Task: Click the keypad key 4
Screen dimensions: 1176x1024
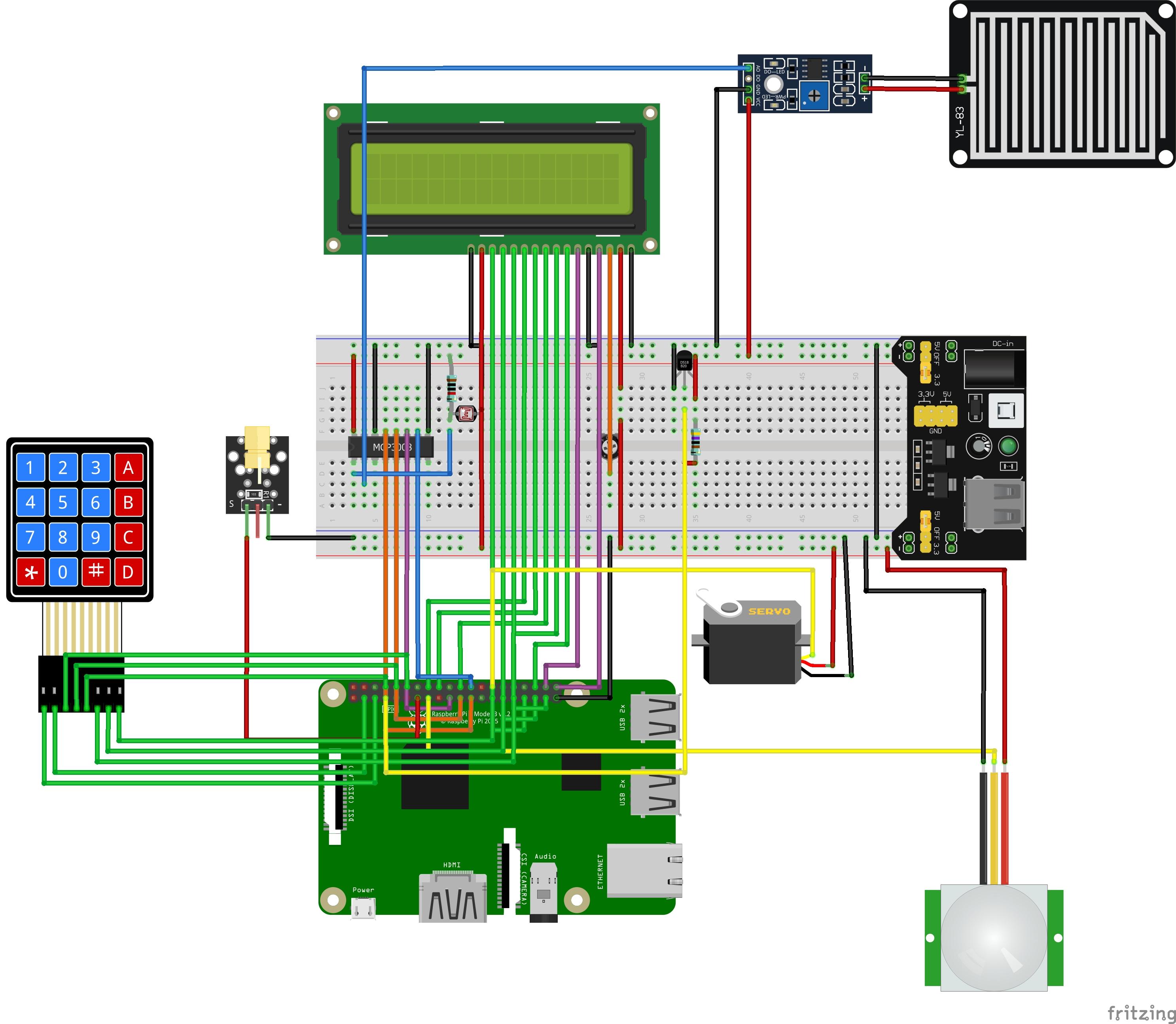Action: coord(30,503)
